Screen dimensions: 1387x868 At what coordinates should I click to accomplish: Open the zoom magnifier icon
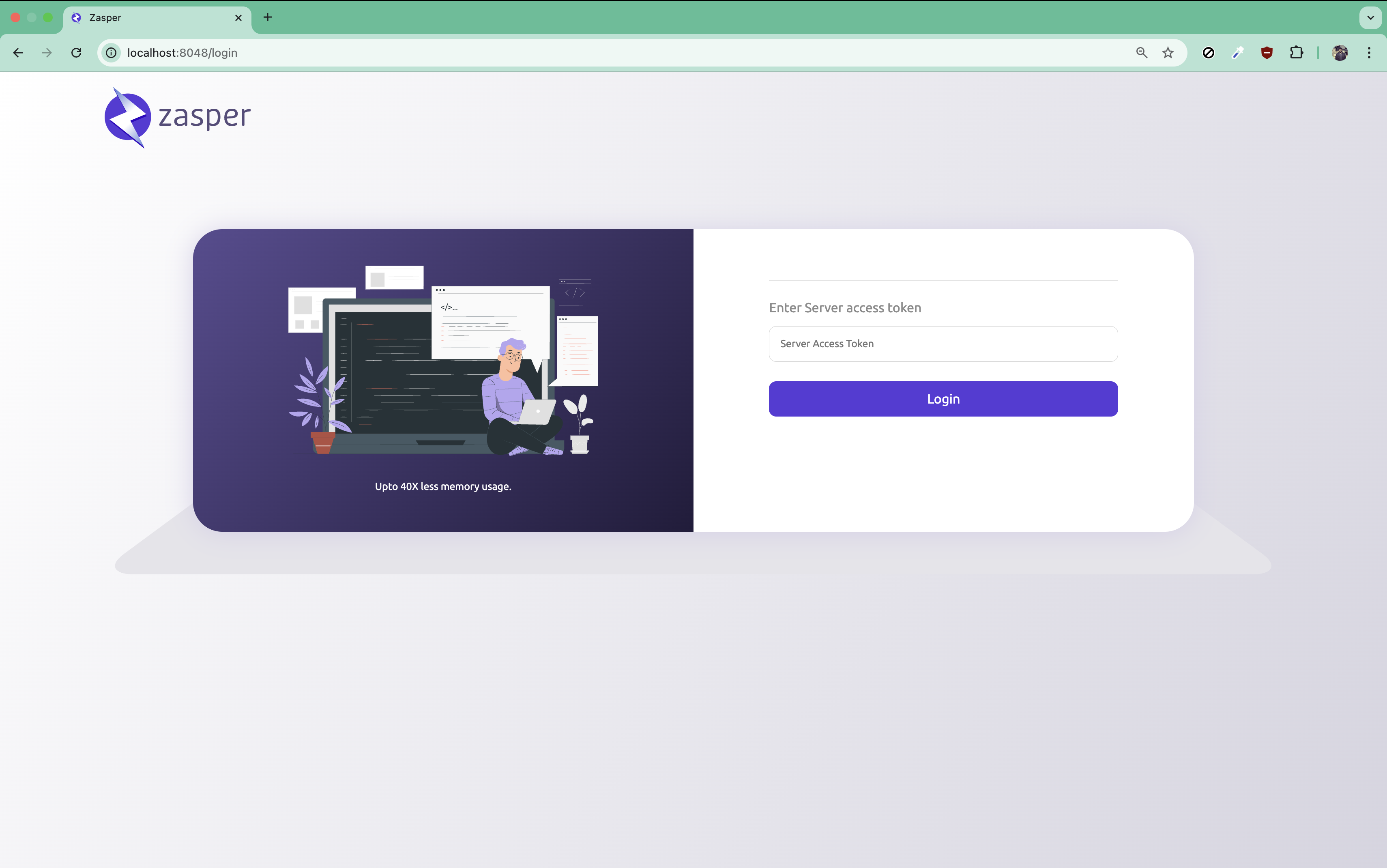[1141, 53]
